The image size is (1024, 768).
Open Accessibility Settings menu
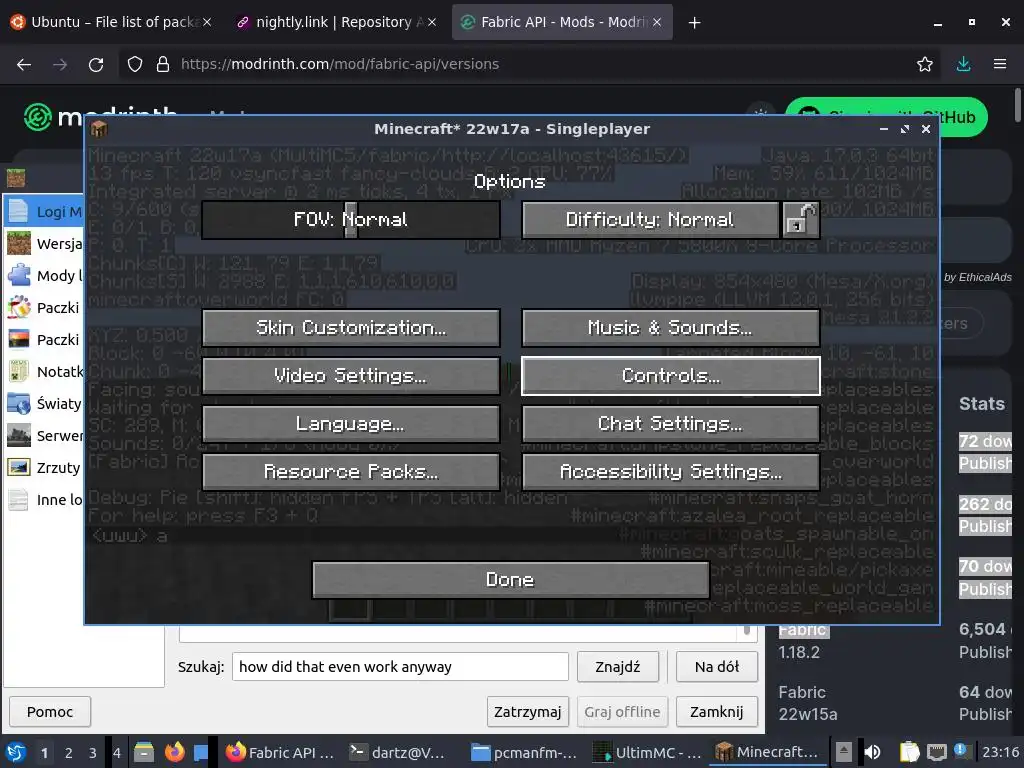tap(670, 472)
